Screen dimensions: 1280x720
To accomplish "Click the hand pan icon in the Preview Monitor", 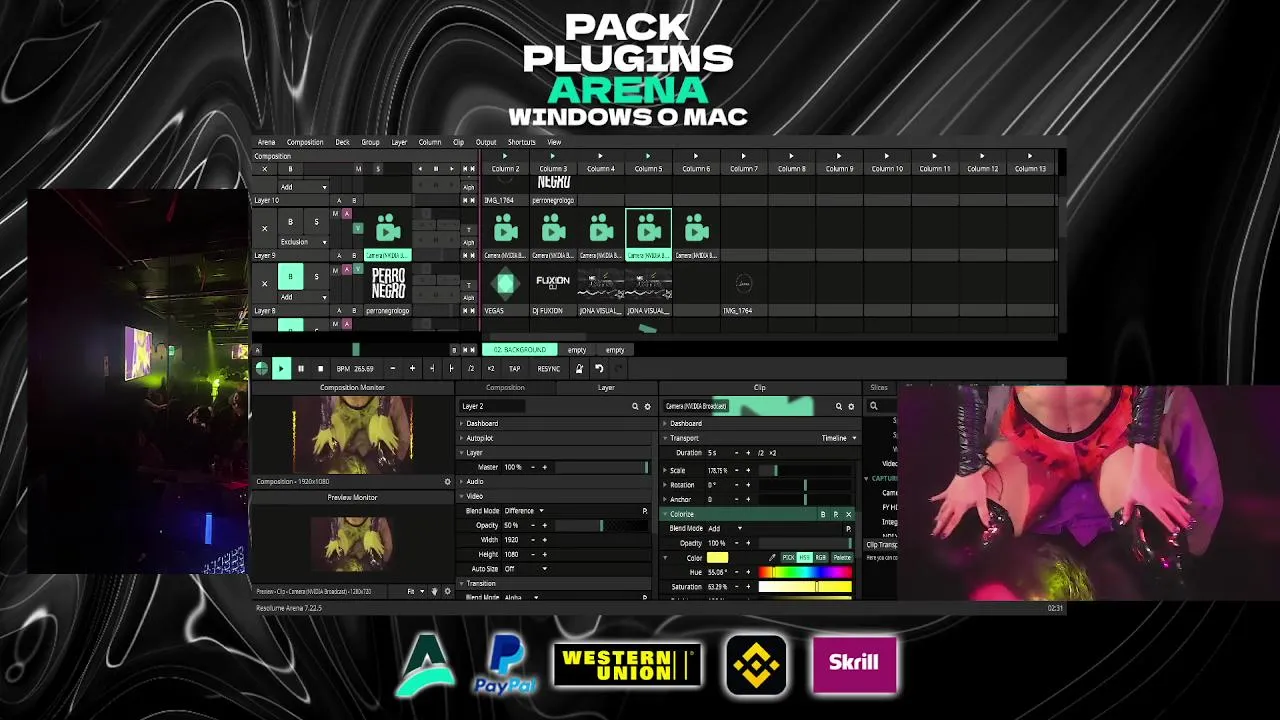I will tap(434, 592).
